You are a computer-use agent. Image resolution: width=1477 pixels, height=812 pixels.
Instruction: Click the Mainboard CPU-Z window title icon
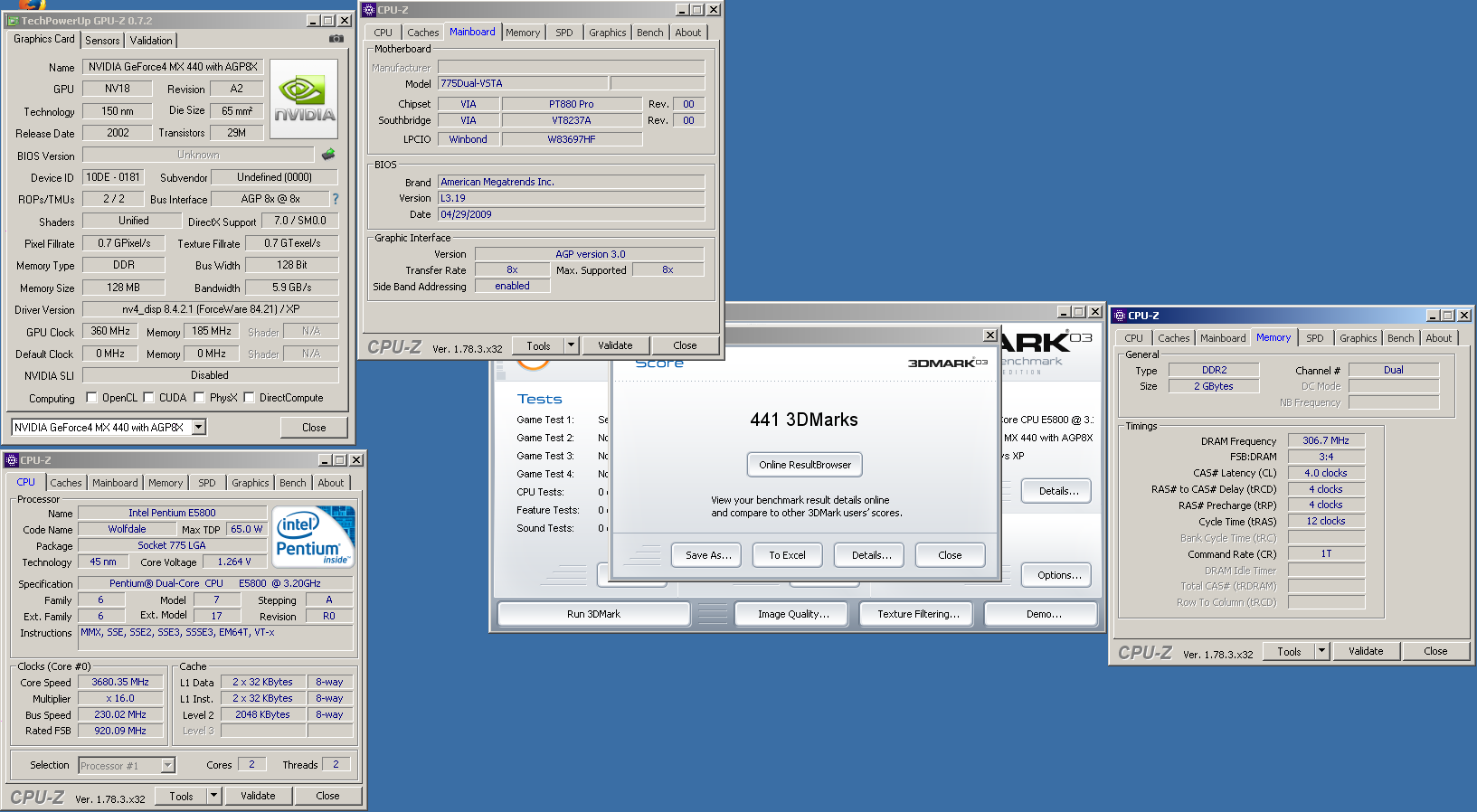coord(369,9)
